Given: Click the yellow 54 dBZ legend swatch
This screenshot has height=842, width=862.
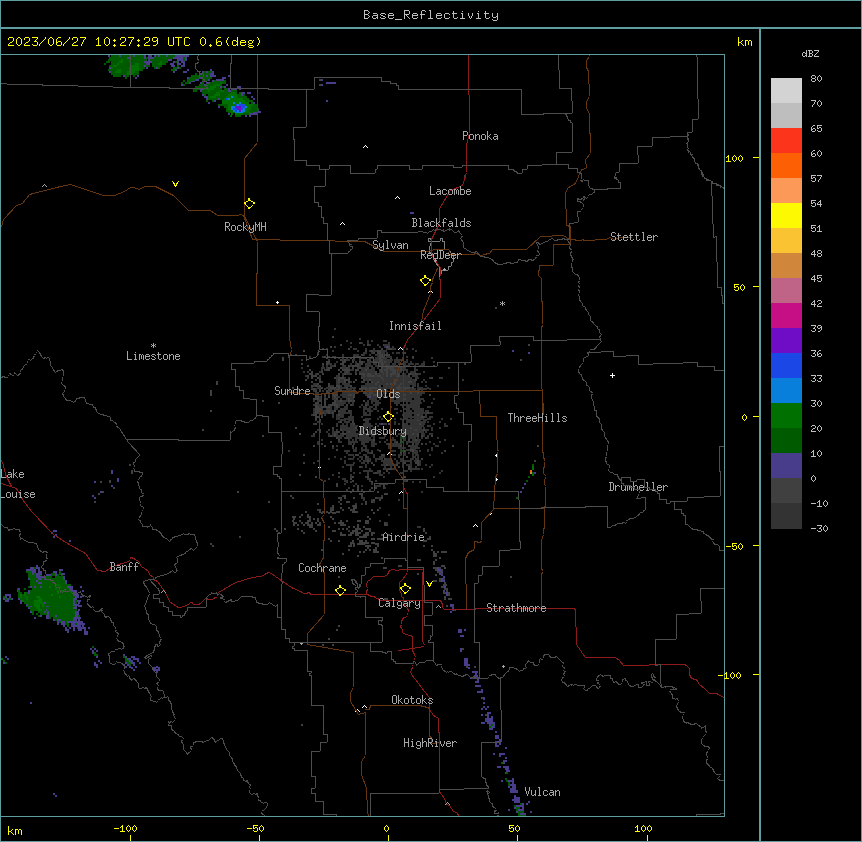Looking at the screenshot, I should click(786, 215).
